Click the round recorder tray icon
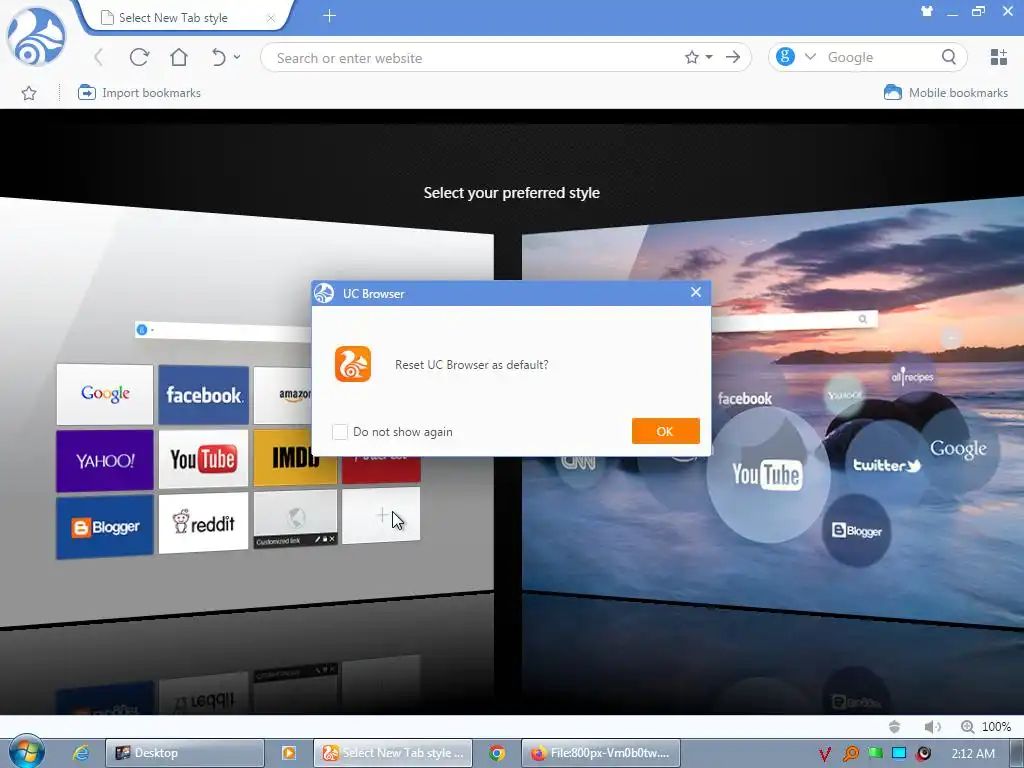The height and width of the screenshot is (768, 1024). [924, 754]
